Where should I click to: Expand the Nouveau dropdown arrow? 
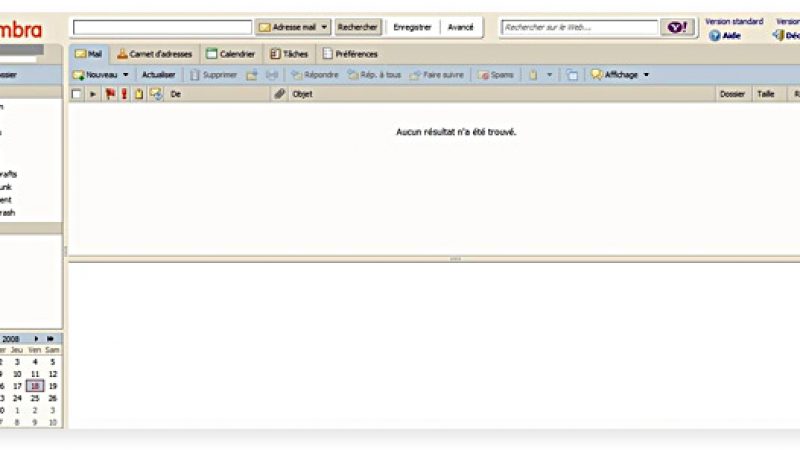126,75
